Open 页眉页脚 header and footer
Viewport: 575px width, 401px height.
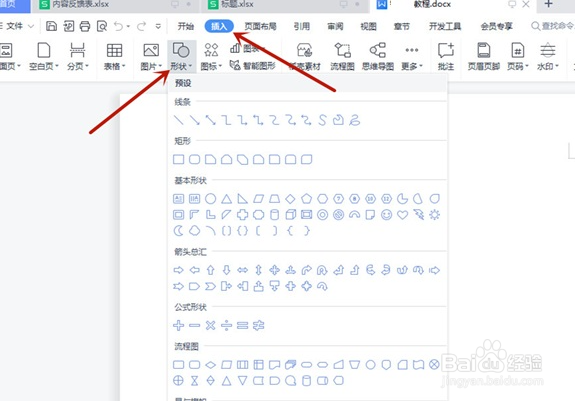coord(484,56)
